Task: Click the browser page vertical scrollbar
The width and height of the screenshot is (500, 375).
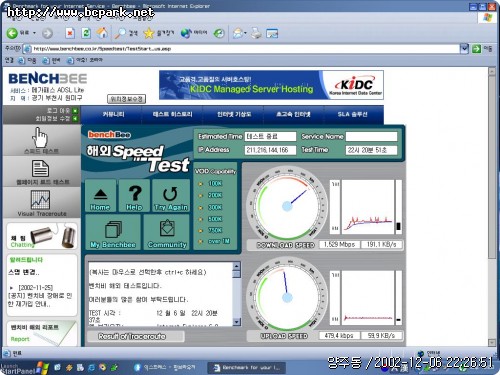Action: click(x=492, y=167)
